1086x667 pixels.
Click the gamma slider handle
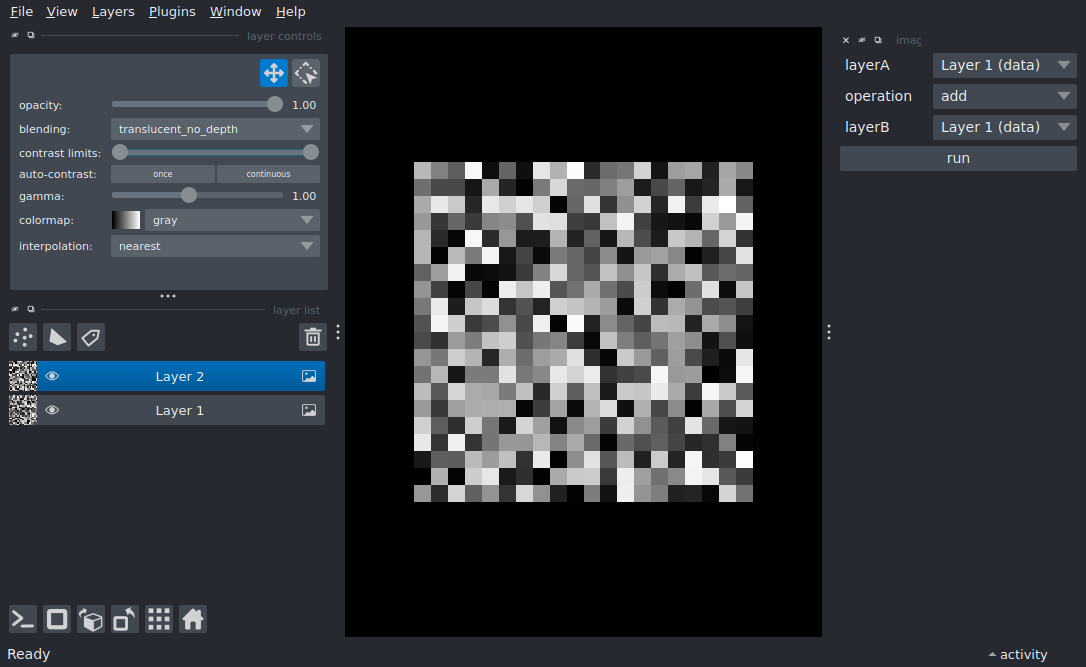tap(188, 195)
